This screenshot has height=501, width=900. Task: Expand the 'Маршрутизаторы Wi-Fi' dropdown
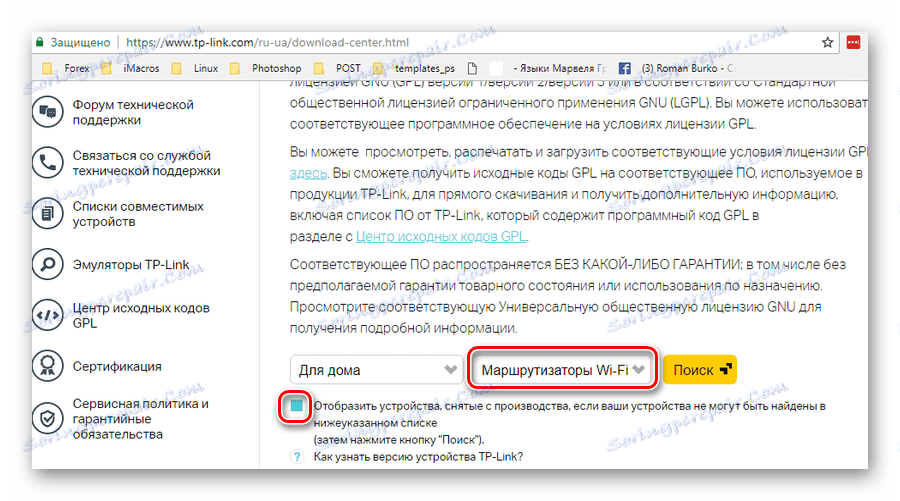coord(562,370)
